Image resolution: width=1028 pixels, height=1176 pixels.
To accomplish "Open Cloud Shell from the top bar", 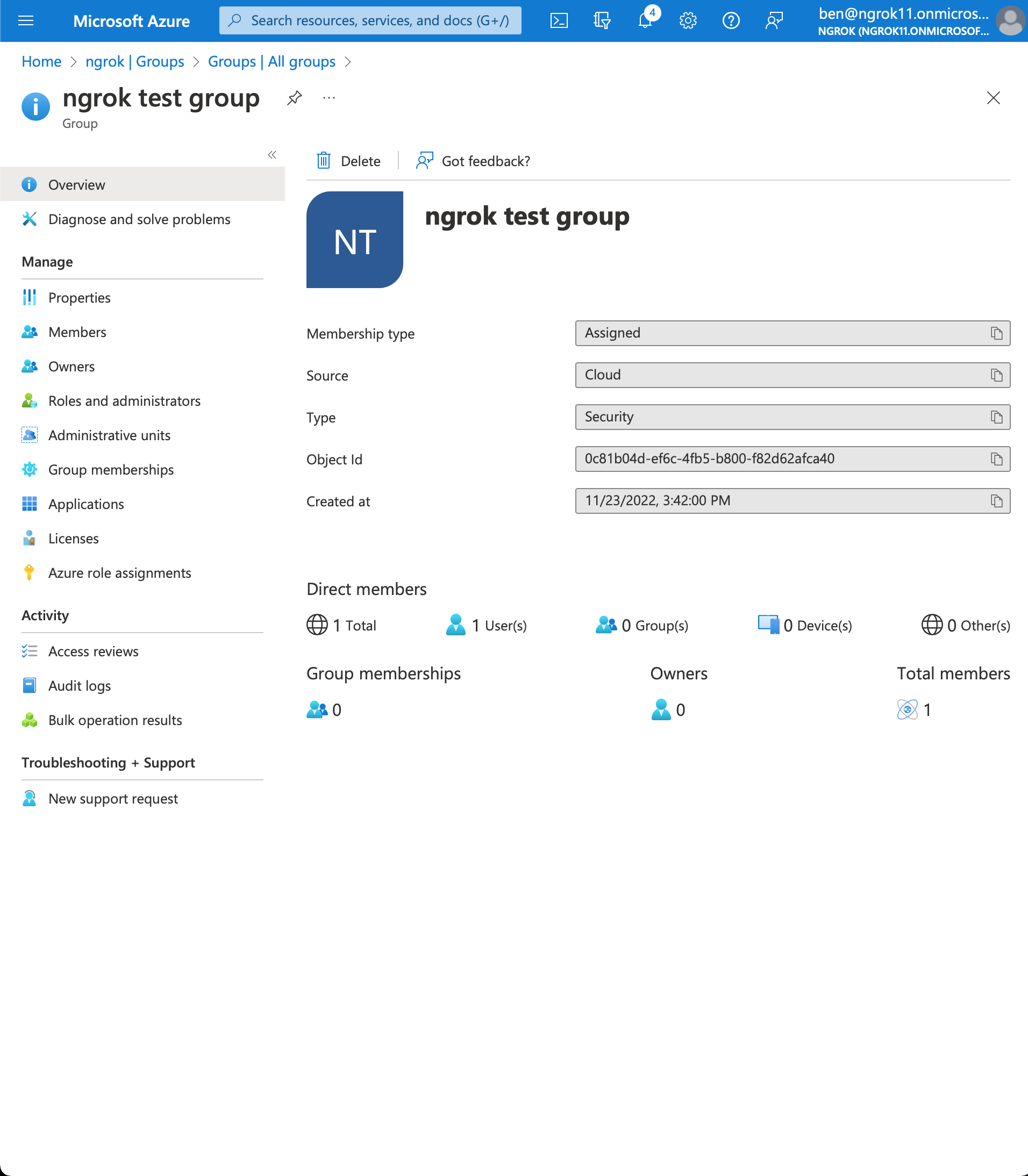I will [x=559, y=20].
